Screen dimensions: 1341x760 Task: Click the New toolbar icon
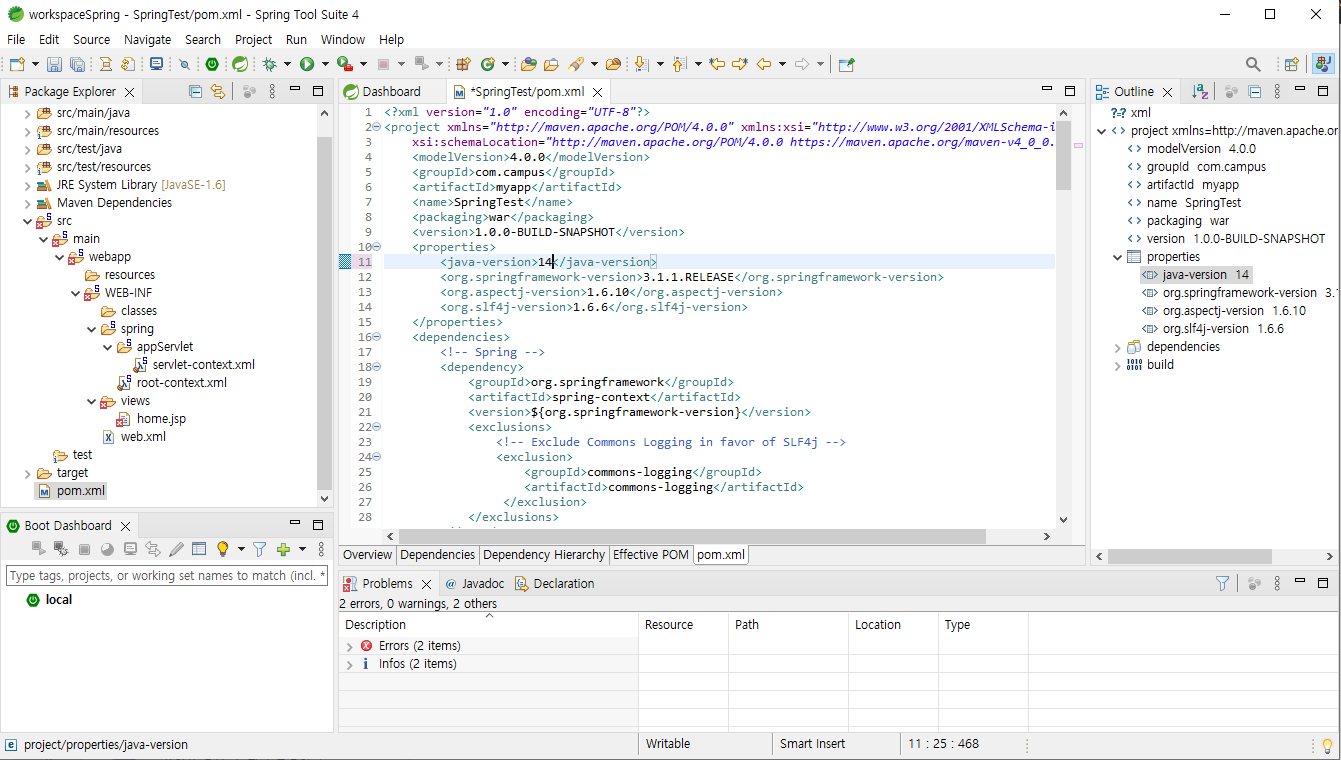tap(16, 64)
